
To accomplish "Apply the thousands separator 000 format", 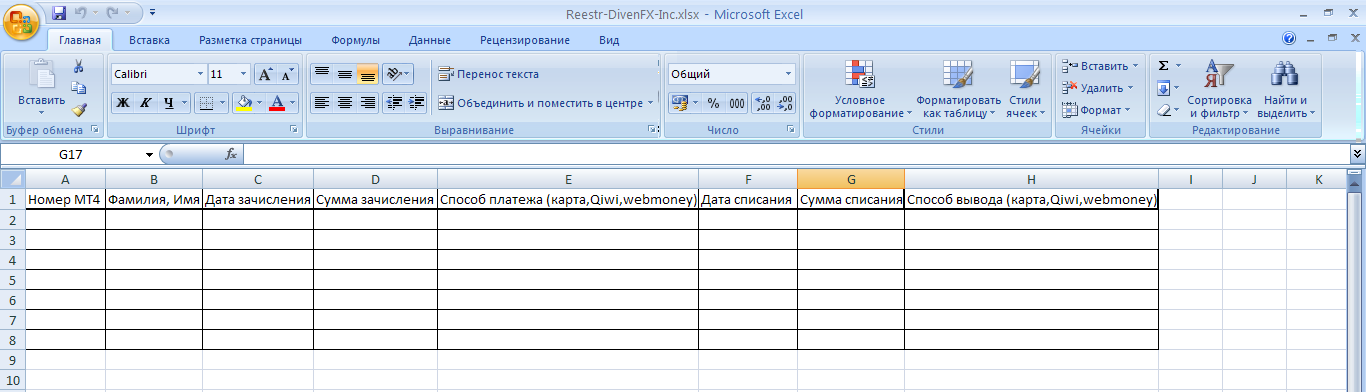I will click(x=737, y=102).
